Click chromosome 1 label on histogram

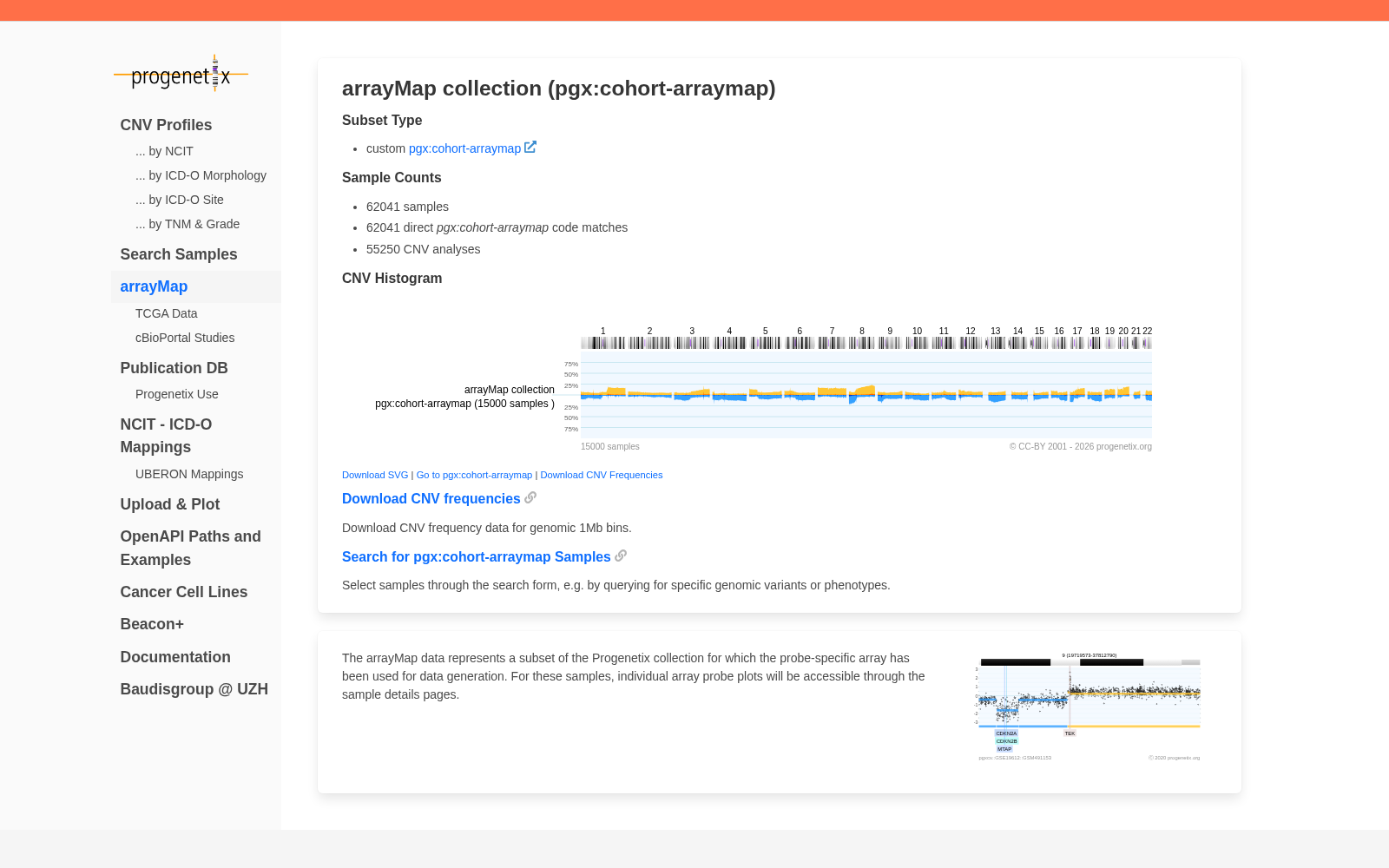(x=603, y=331)
